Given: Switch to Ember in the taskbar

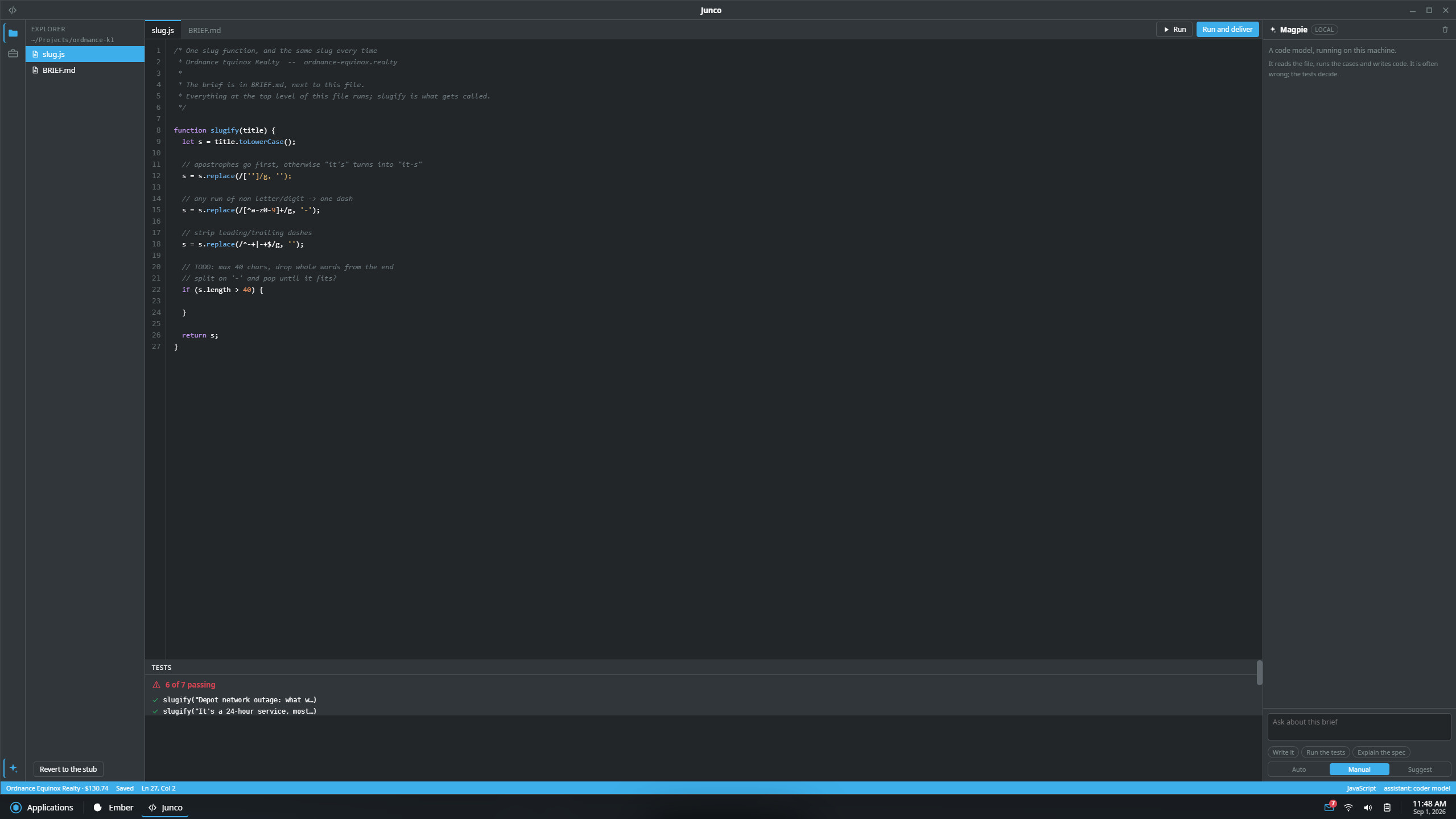Looking at the screenshot, I should pos(113,807).
